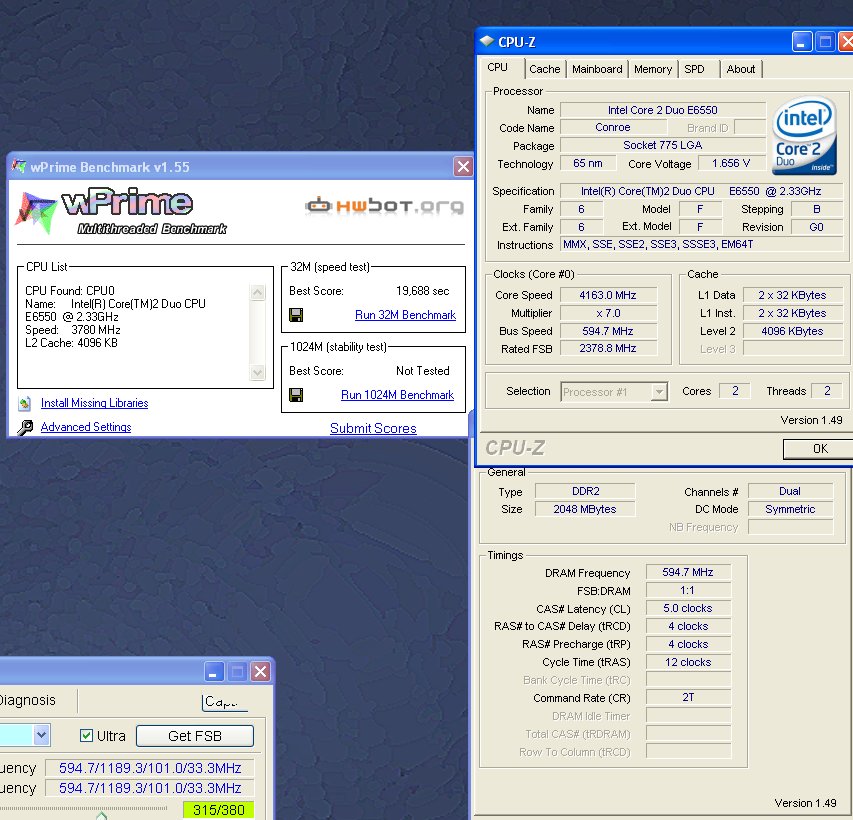Click the DC Mode Symmetric field

[790, 509]
